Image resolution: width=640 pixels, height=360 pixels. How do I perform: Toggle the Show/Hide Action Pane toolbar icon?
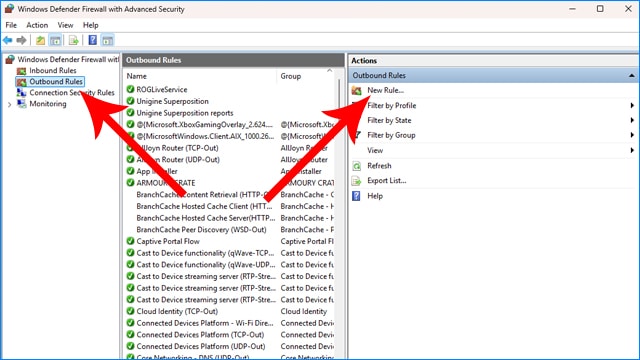[x=107, y=40]
